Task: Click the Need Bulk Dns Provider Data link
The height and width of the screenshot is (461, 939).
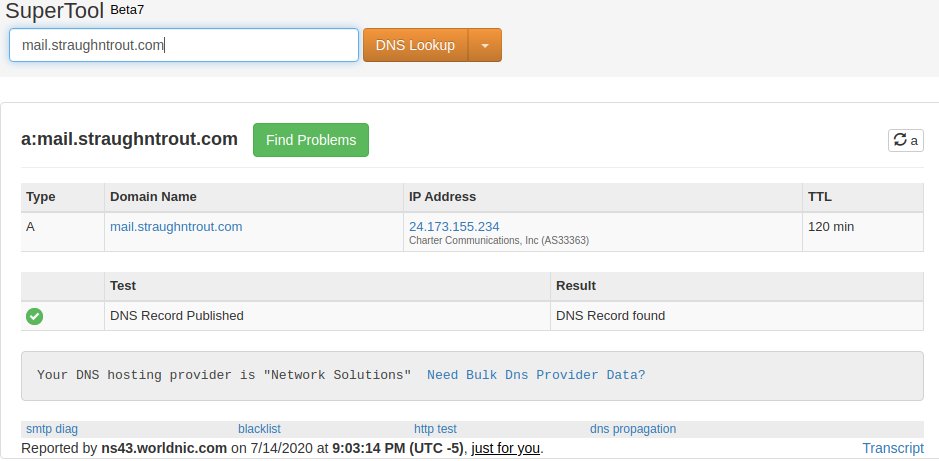Action: [536, 375]
